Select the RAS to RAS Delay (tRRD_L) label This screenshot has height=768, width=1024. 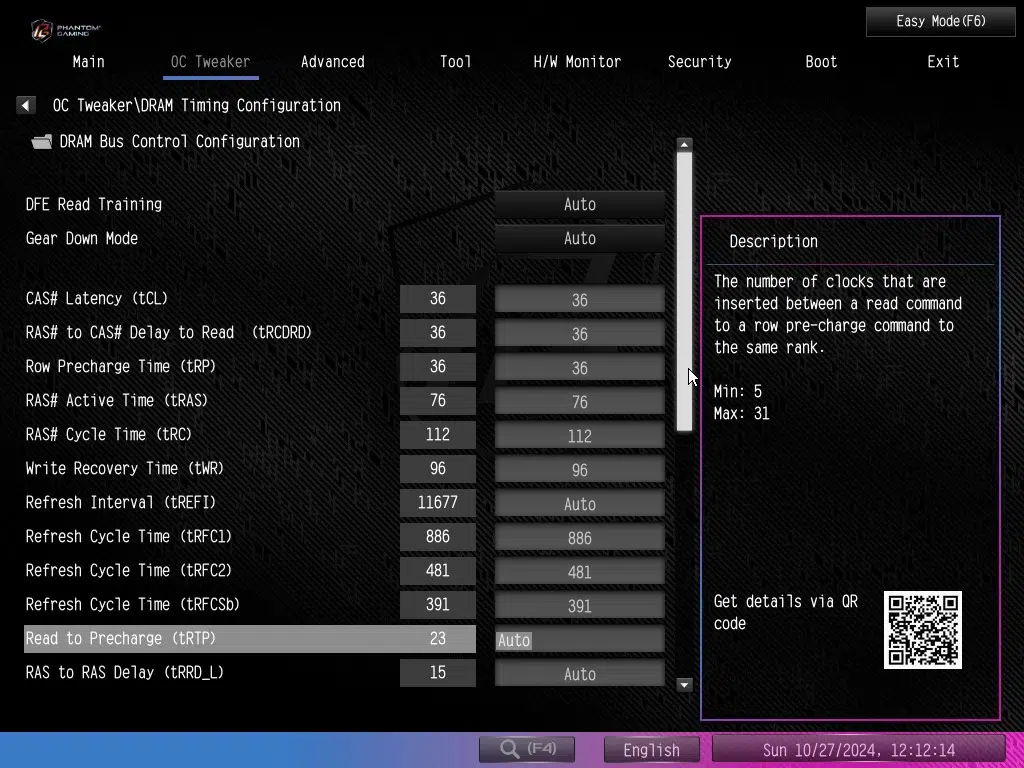point(125,672)
